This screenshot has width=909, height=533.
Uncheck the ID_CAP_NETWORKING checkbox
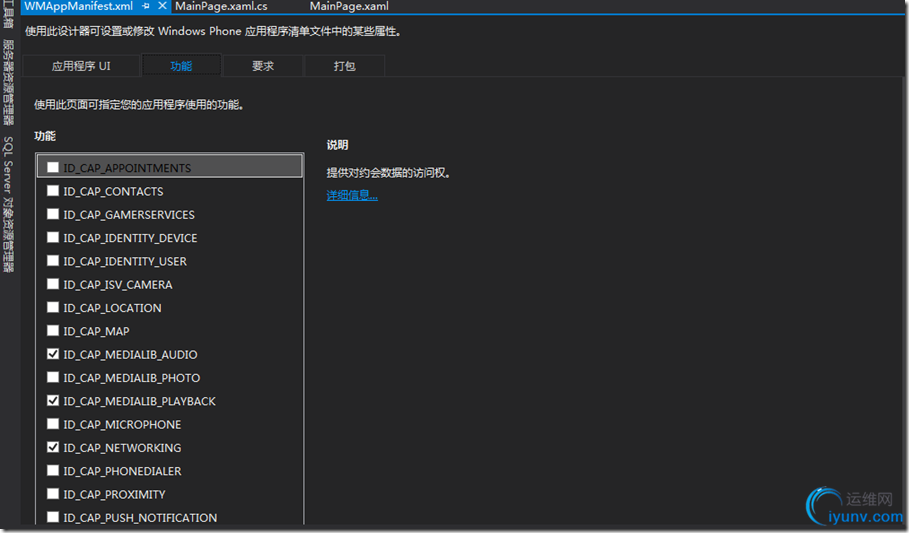point(53,447)
